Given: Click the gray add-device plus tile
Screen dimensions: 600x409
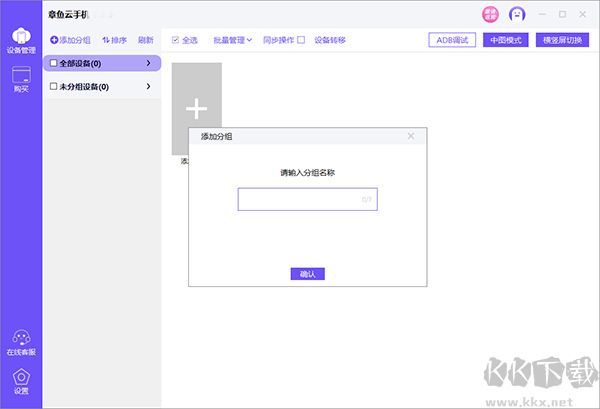Looking at the screenshot, I should (197, 109).
